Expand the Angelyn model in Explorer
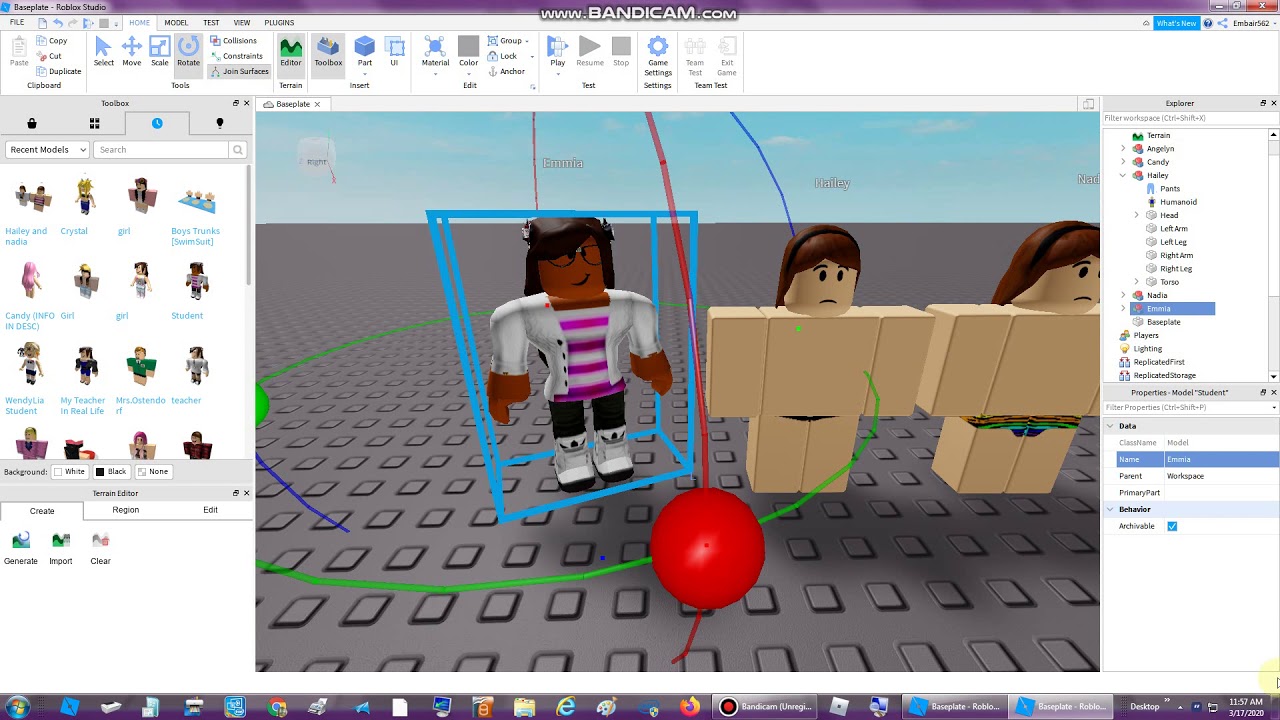The width and height of the screenshot is (1280, 720). (1123, 149)
